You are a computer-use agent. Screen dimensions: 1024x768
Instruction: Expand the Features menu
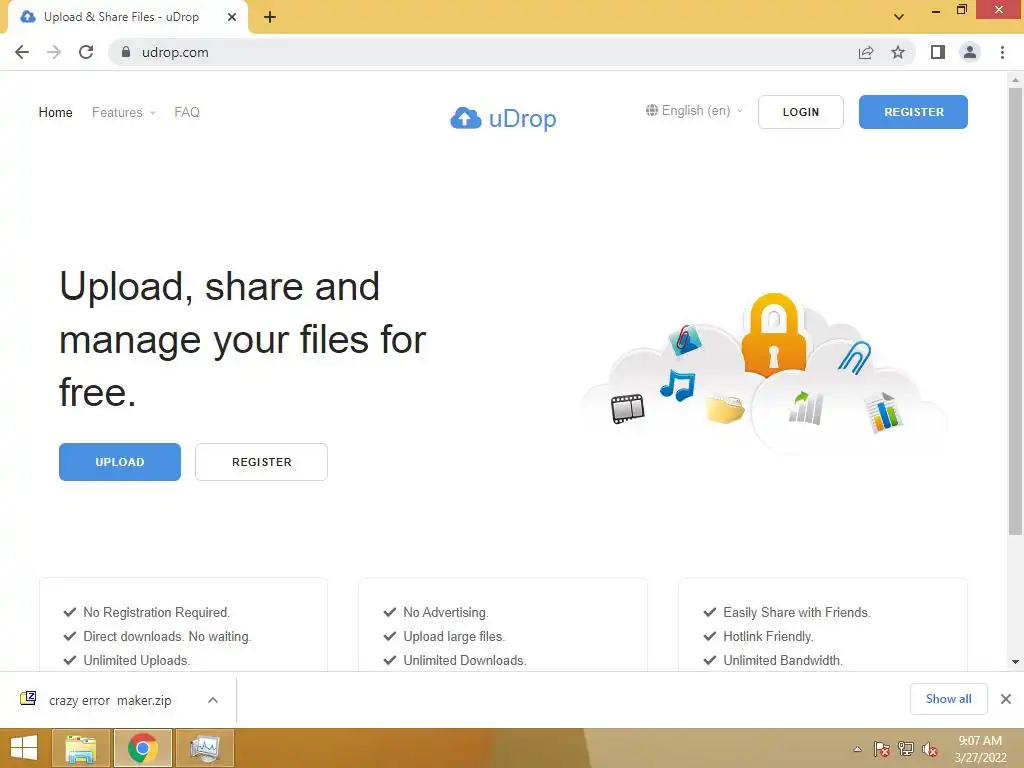(123, 112)
